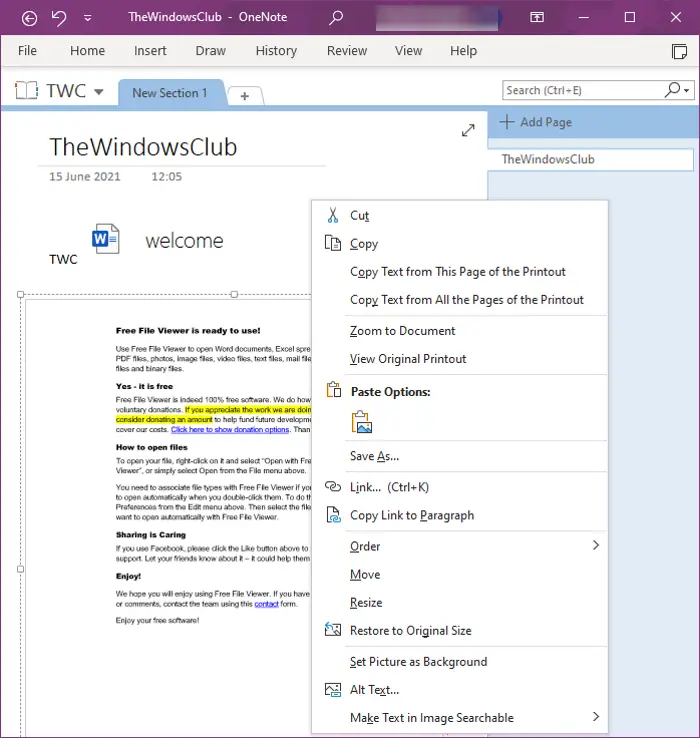Expand the TWC notebook dropdown arrow
This screenshot has width=700, height=738.
[98, 92]
